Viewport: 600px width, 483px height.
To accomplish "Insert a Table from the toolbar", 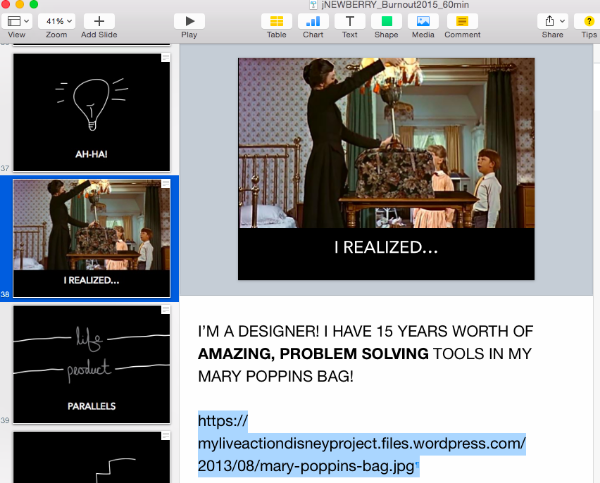I will tap(276, 21).
